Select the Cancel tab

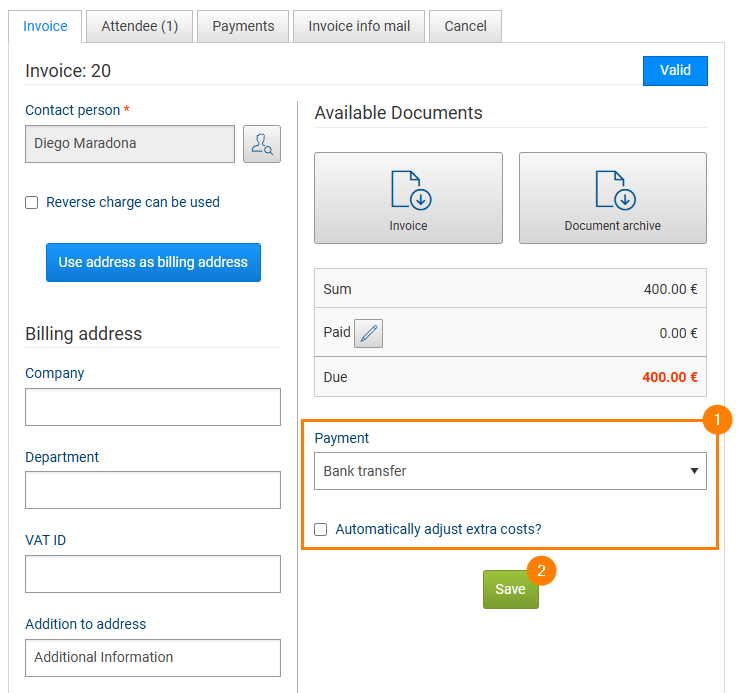tap(465, 27)
